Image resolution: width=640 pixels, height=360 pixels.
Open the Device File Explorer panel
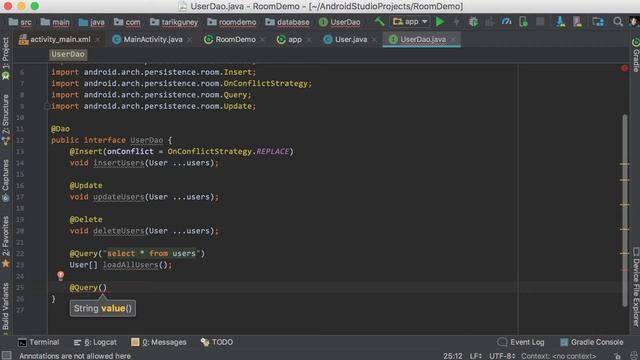coord(636,287)
